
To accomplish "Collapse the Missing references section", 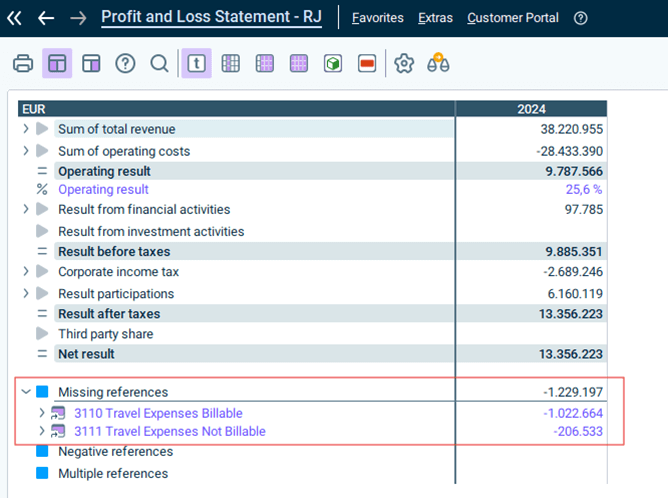I will [x=26, y=391].
